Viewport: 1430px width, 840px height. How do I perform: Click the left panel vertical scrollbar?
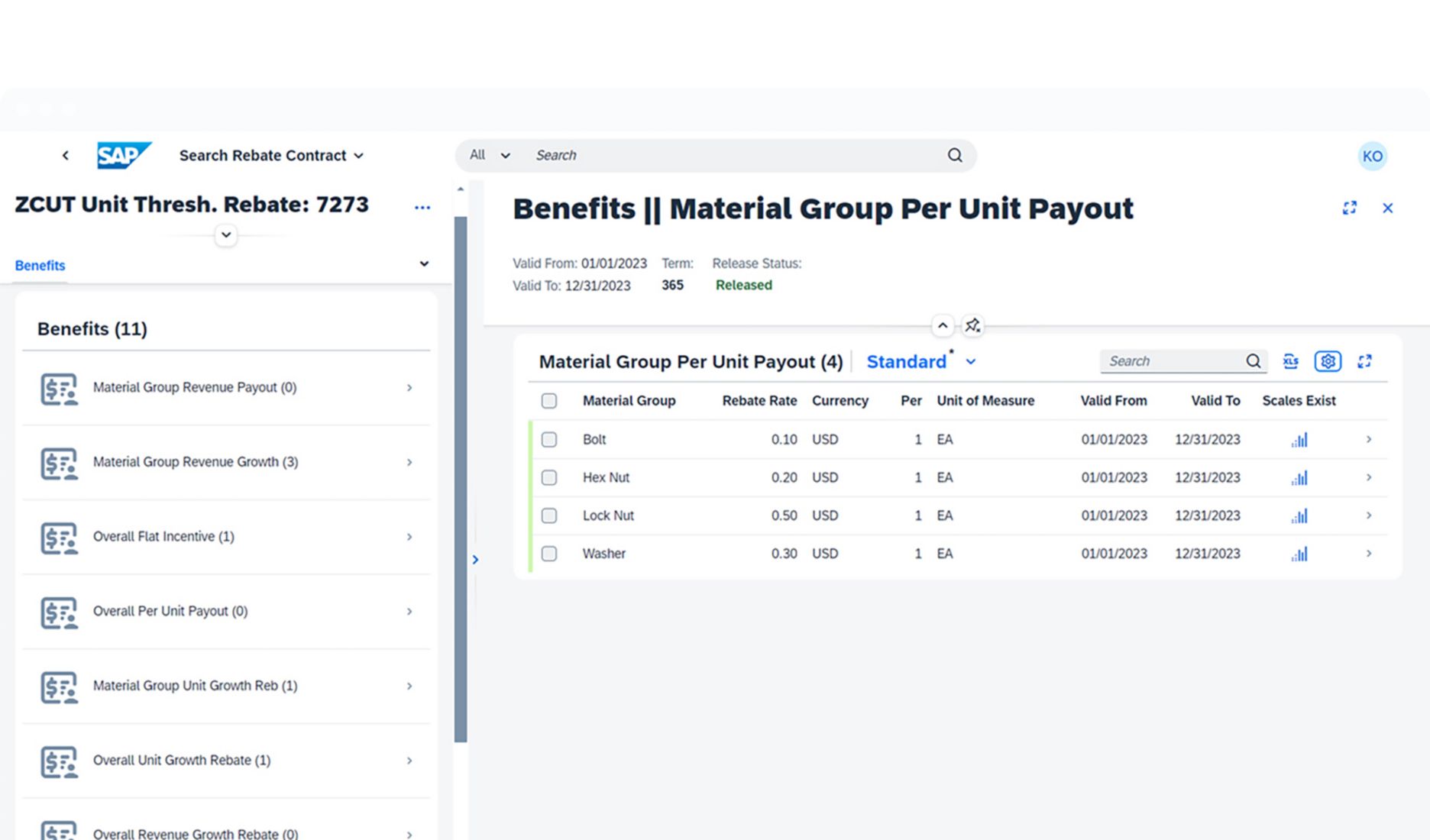[461, 479]
